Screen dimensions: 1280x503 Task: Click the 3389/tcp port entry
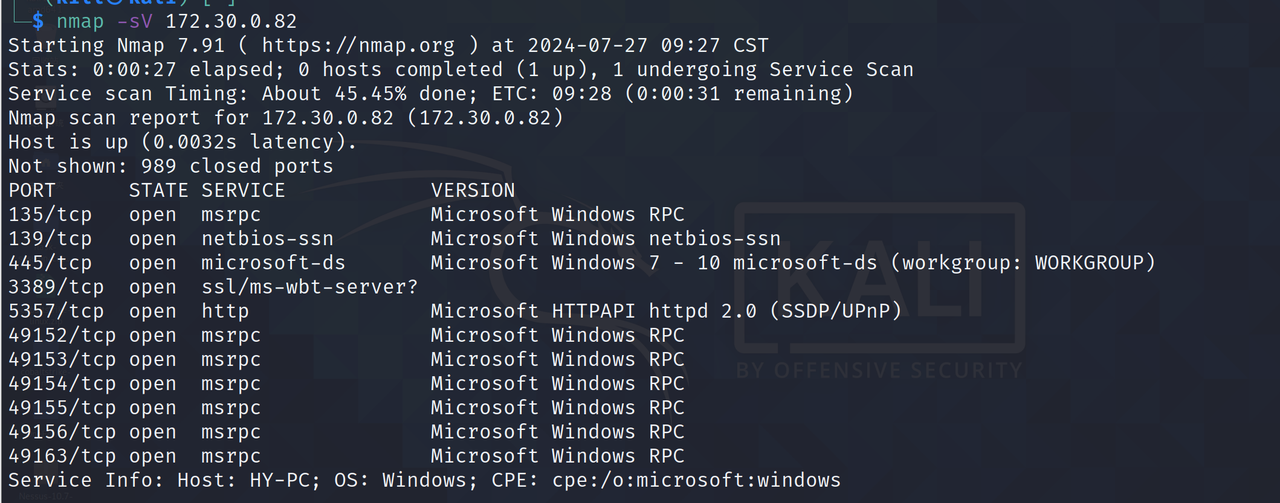click(x=56, y=287)
